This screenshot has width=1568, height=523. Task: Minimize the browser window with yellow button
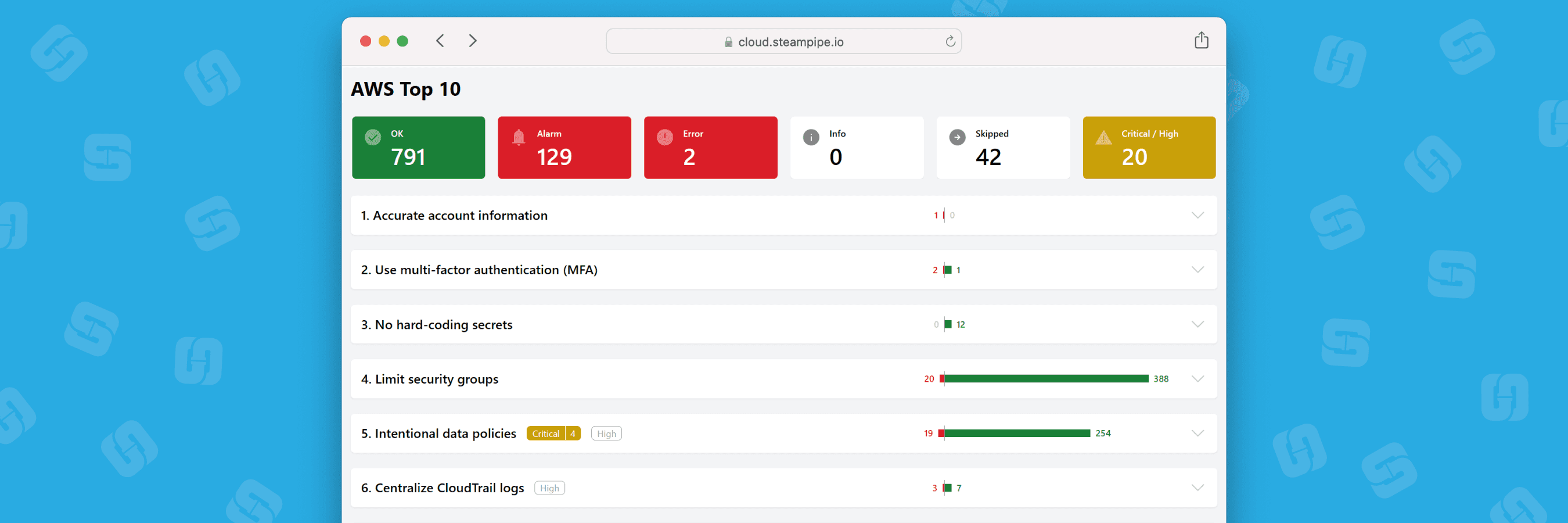pos(383,41)
